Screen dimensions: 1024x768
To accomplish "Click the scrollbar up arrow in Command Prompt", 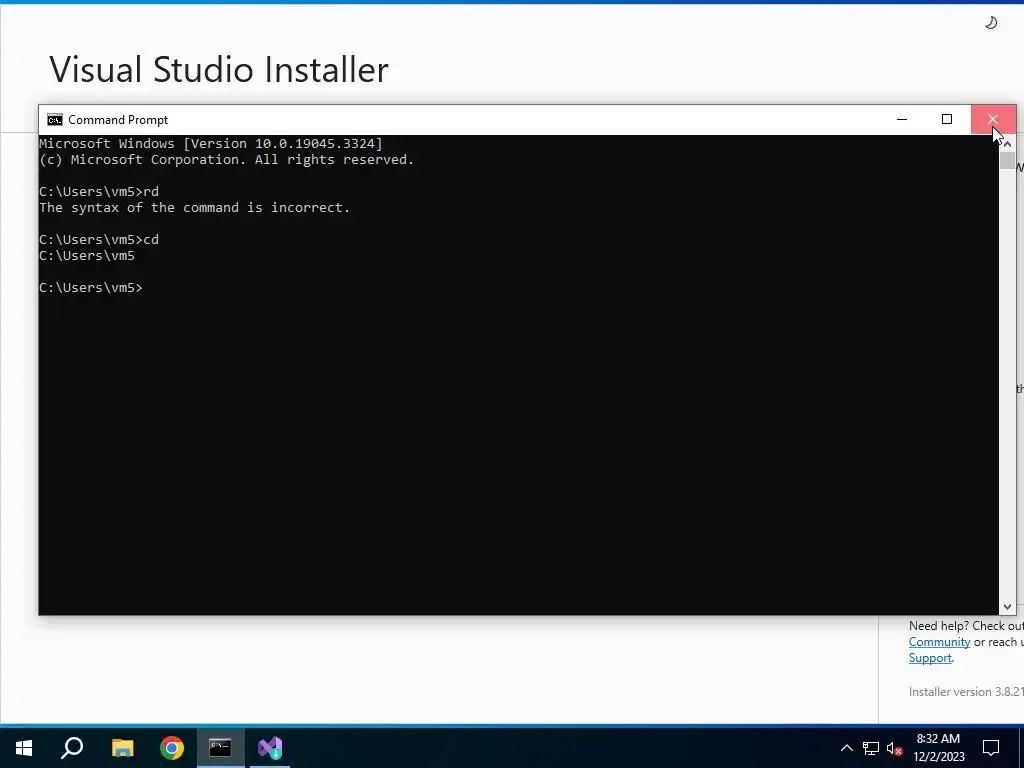I will point(1007,143).
